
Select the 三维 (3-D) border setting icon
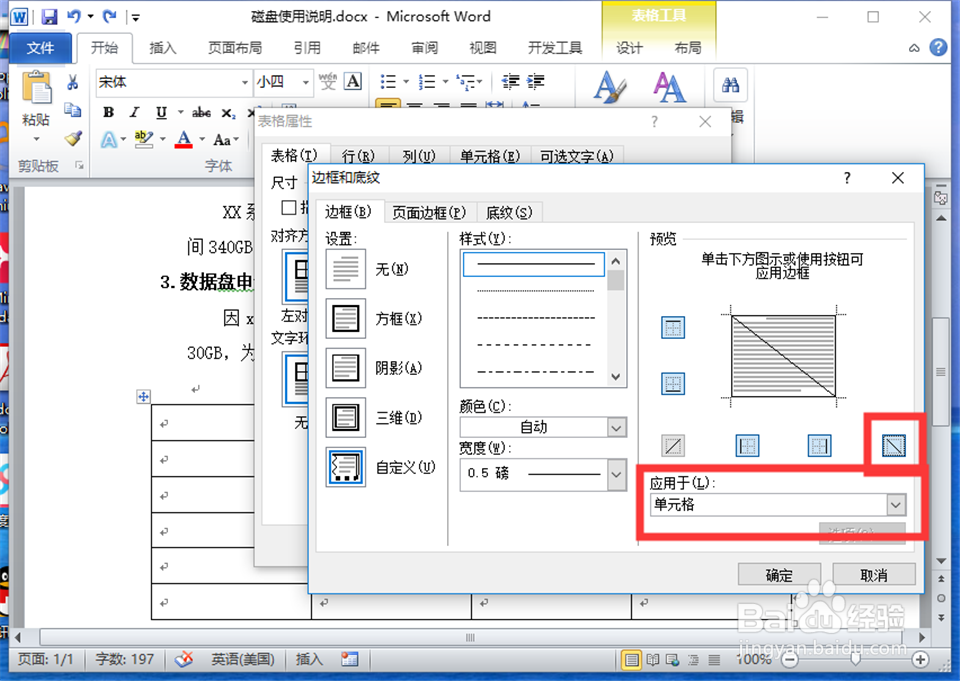344,417
